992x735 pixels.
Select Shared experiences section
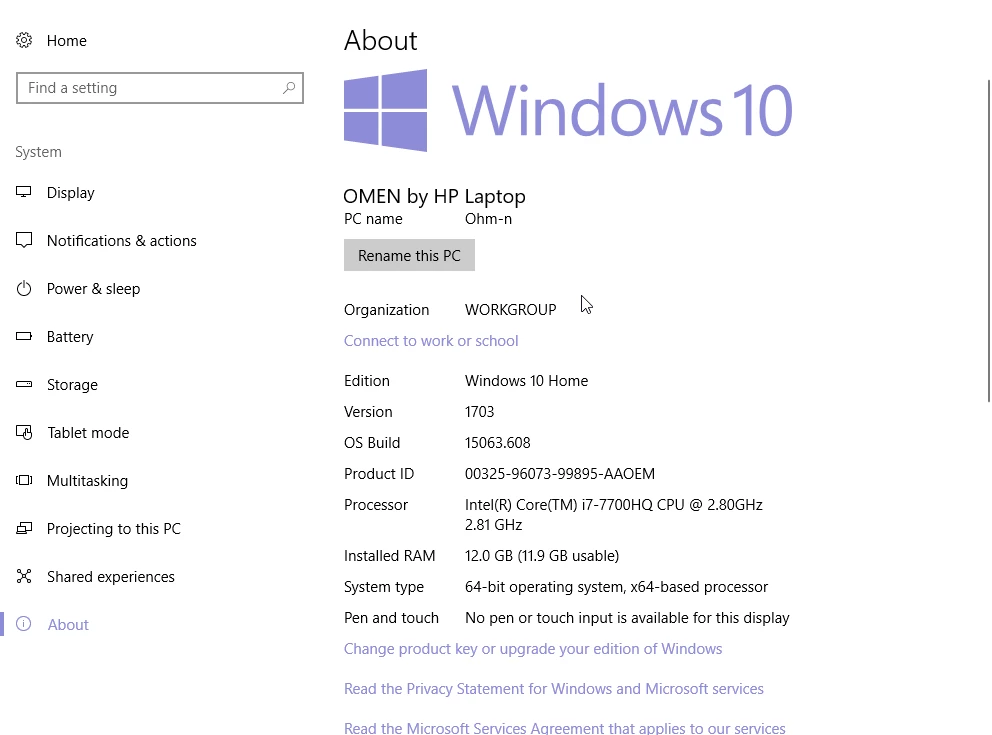[x=111, y=576]
